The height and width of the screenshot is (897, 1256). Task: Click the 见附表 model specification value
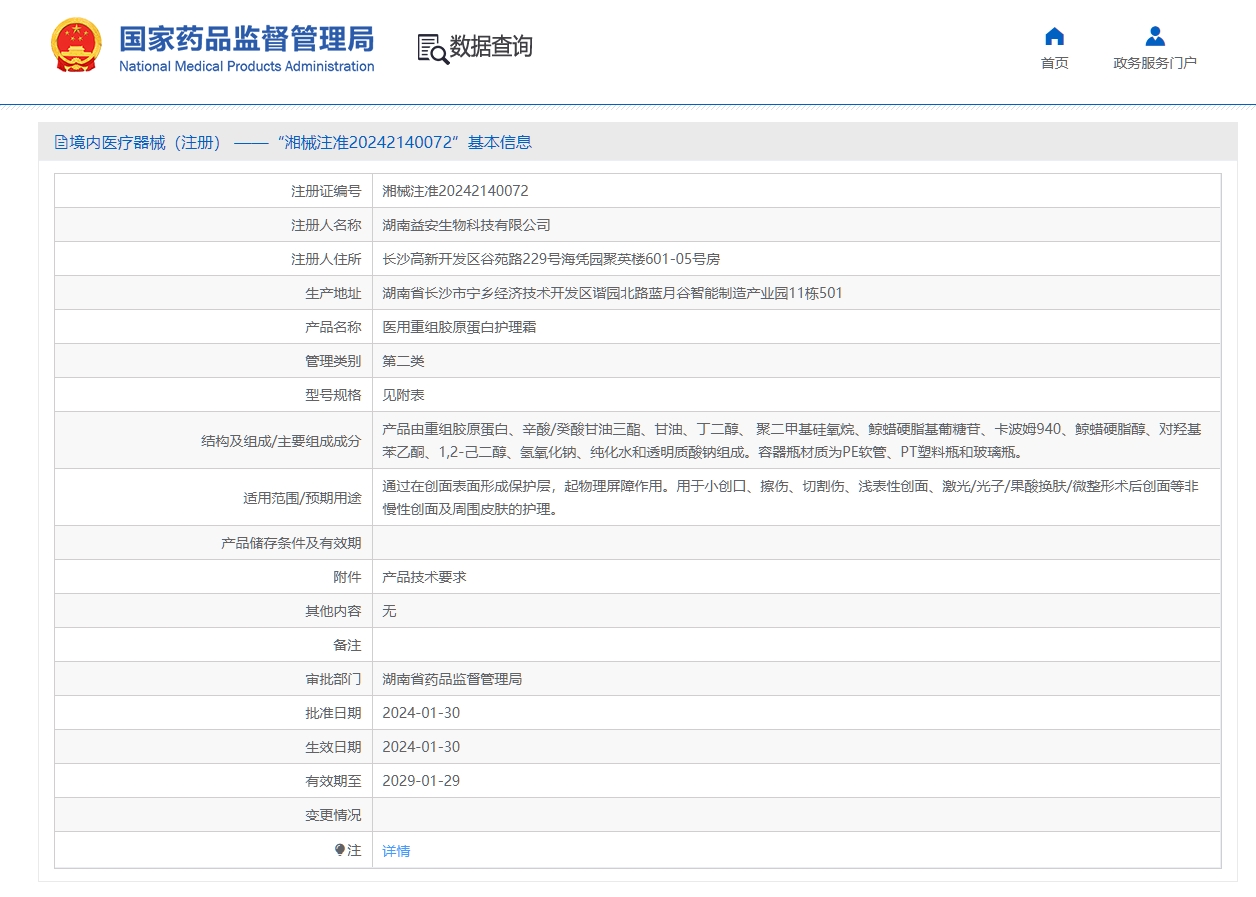403,395
